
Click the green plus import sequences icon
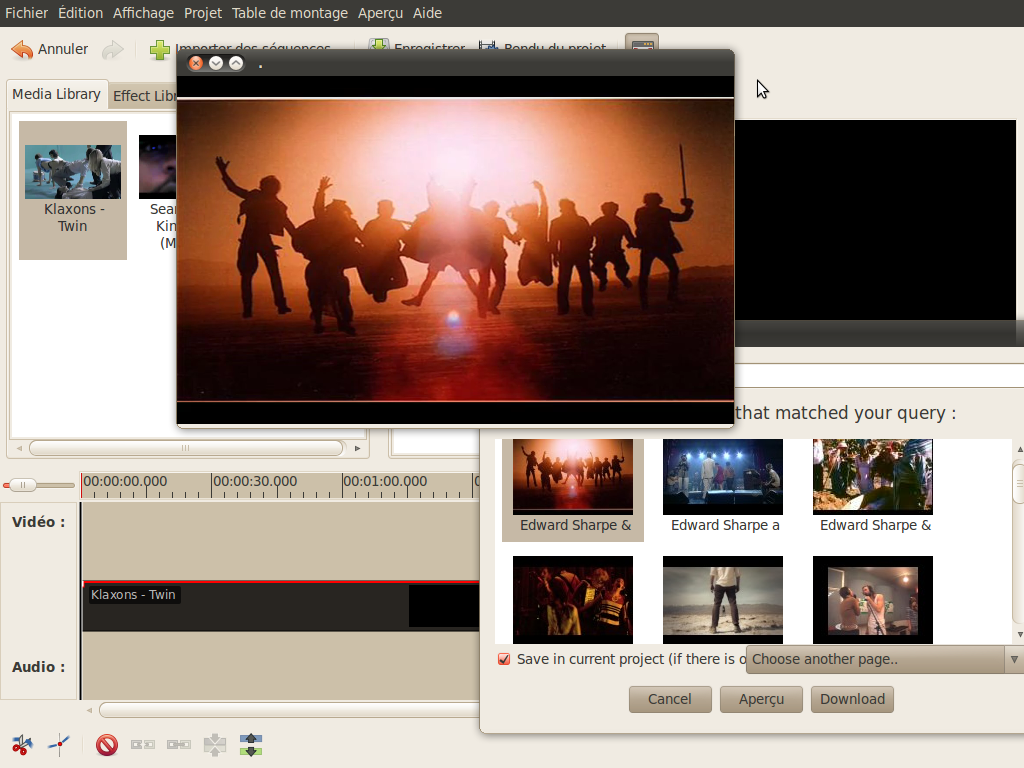pos(160,50)
